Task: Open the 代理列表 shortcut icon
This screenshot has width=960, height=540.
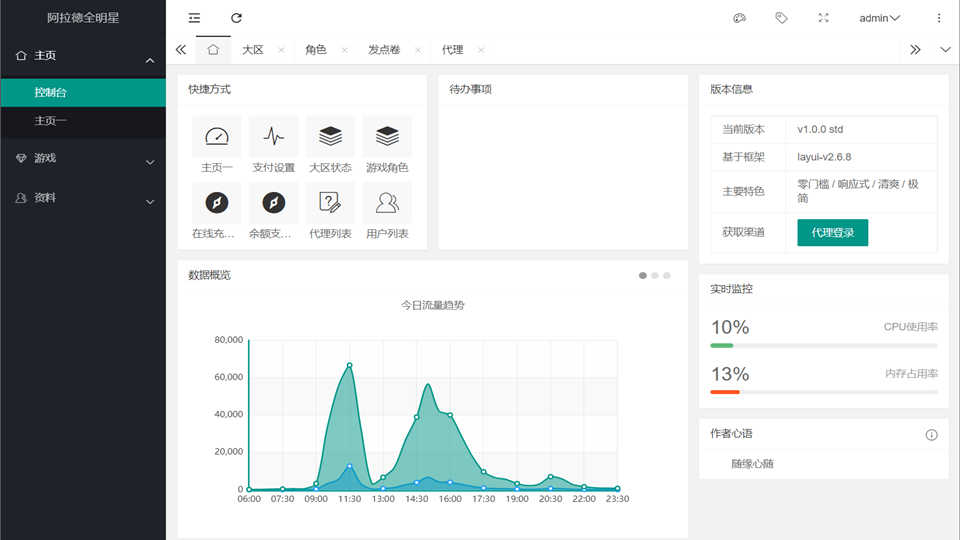Action: (330, 203)
